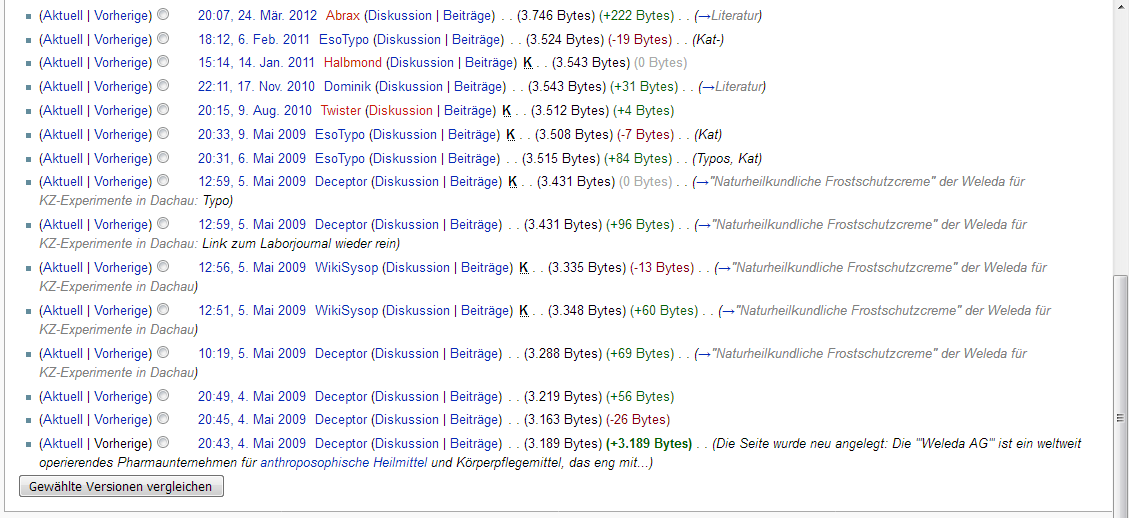
Task: Choose radio button for Twister's 9. Aug. 2010 revision
Action: 163,110
